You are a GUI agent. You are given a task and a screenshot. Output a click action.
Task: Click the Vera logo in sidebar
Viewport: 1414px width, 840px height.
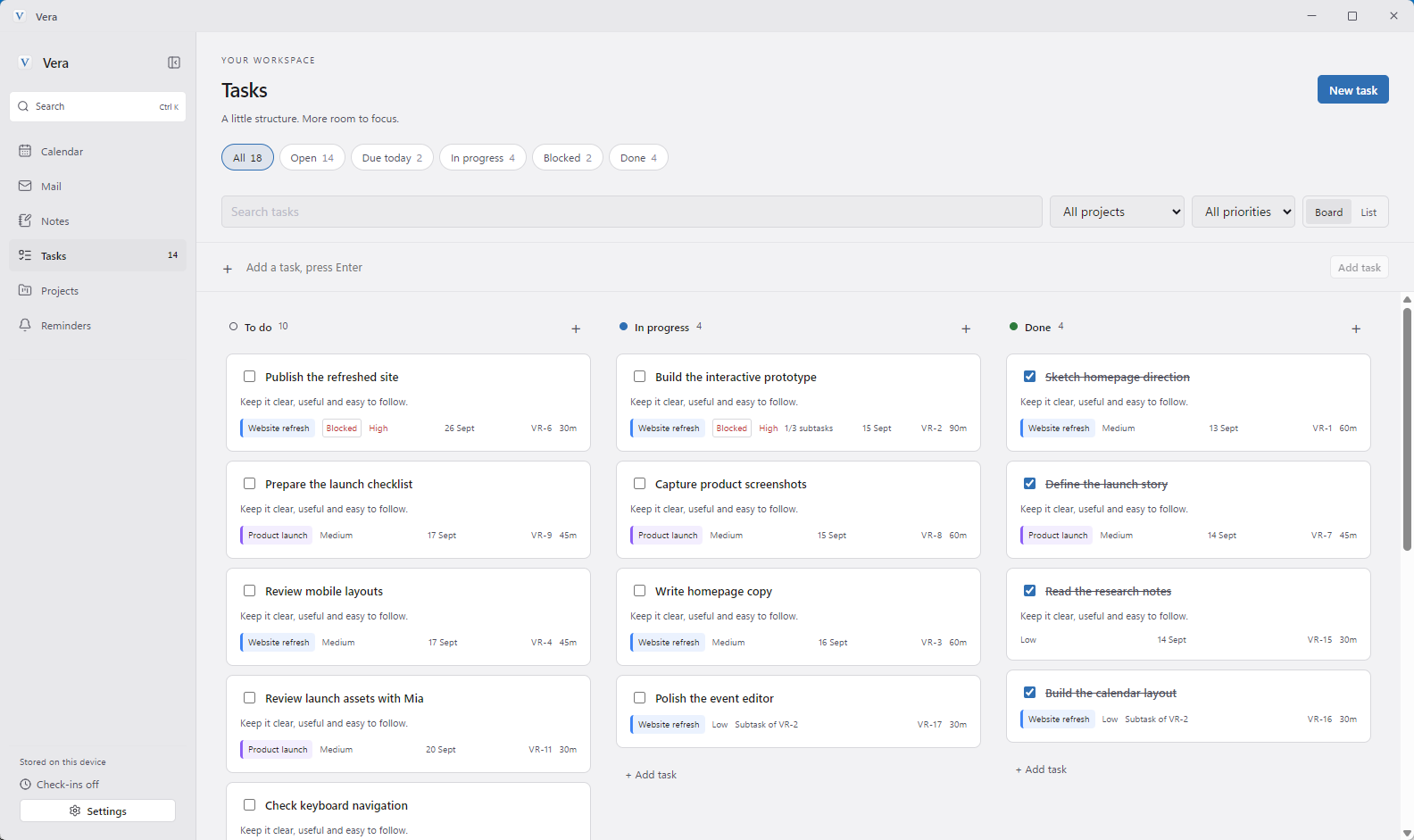tap(25, 62)
